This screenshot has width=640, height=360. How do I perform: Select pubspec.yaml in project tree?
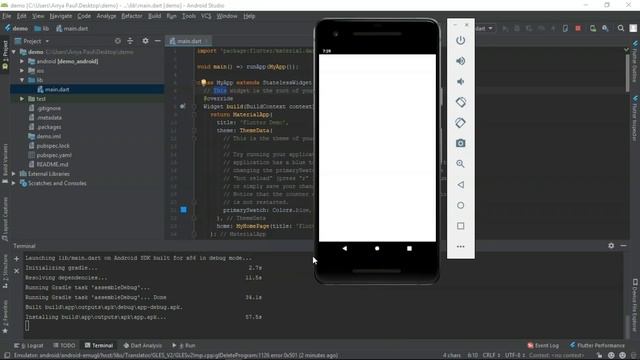[x=54, y=155]
